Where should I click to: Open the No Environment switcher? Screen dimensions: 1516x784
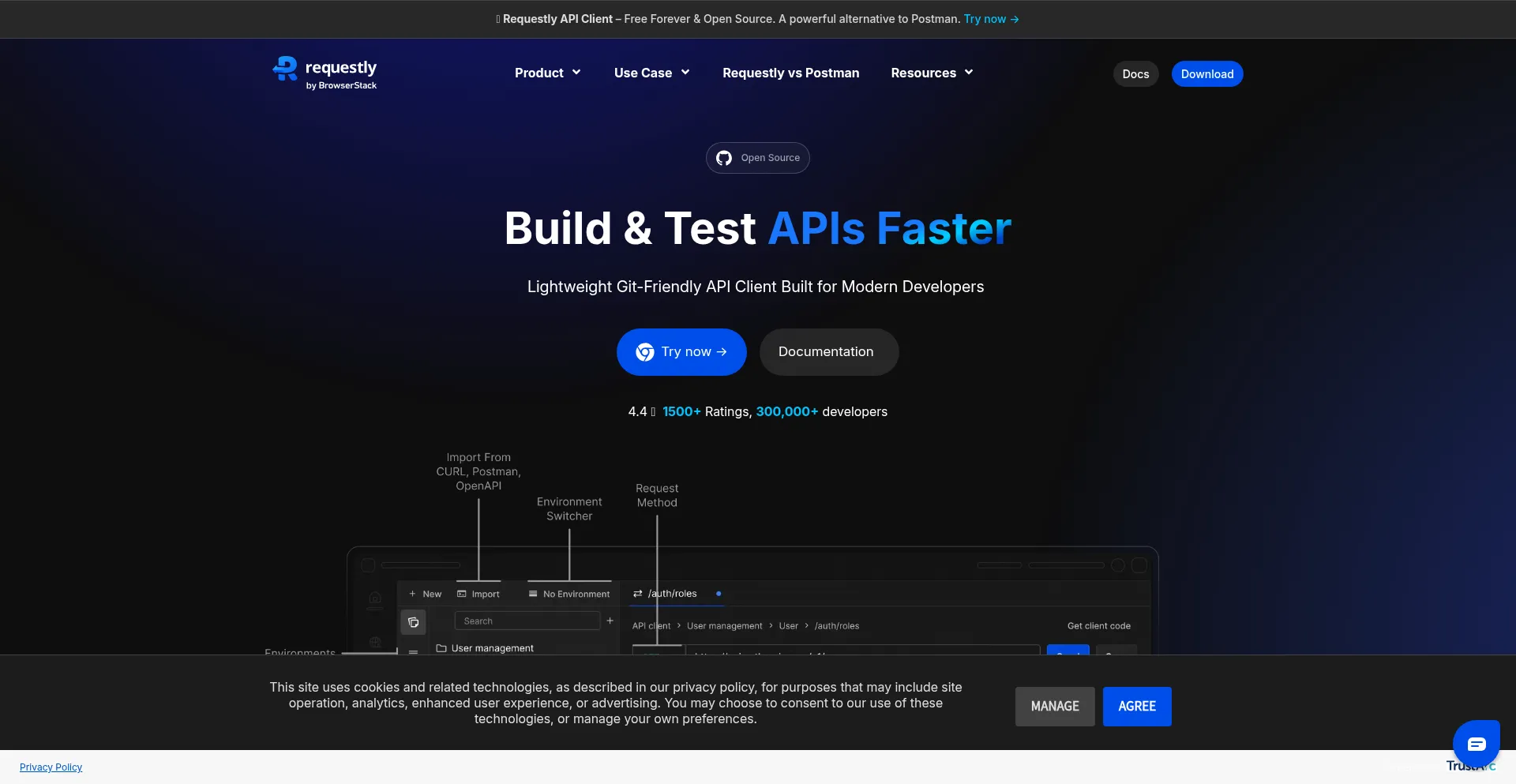569,594
